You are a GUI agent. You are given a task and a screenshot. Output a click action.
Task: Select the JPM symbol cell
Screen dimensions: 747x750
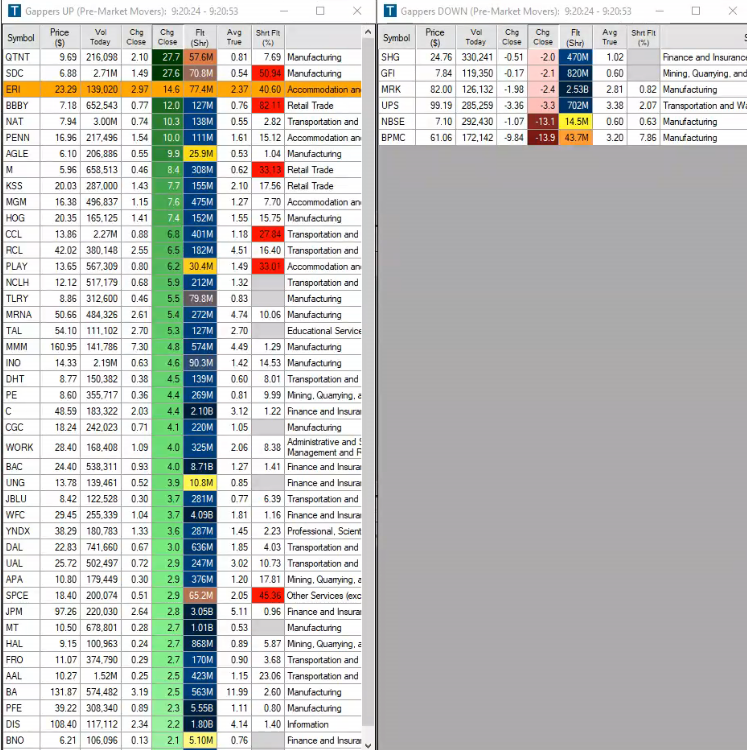[21, 611]
